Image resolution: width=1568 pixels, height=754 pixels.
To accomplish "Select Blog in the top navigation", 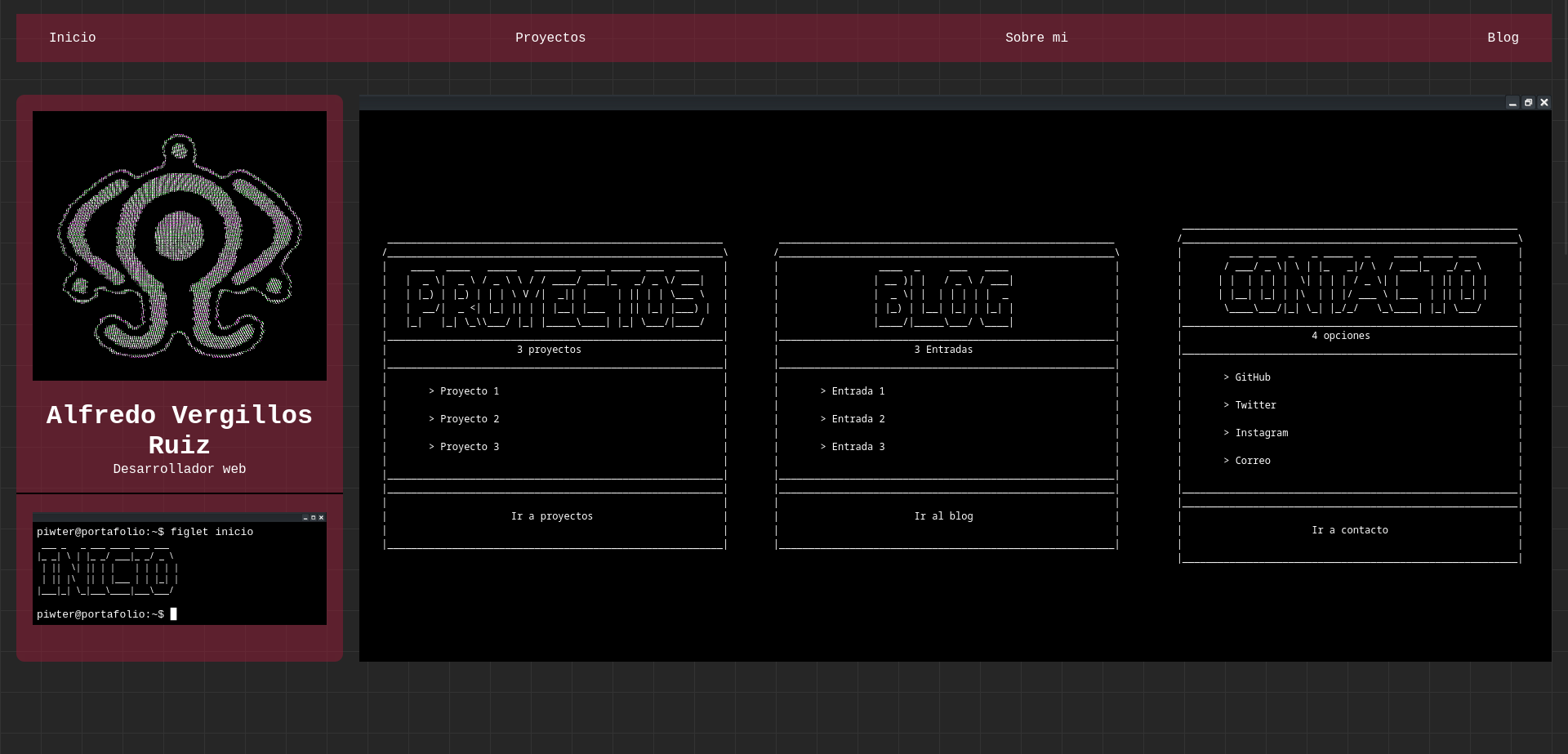I will (1502, 38).
